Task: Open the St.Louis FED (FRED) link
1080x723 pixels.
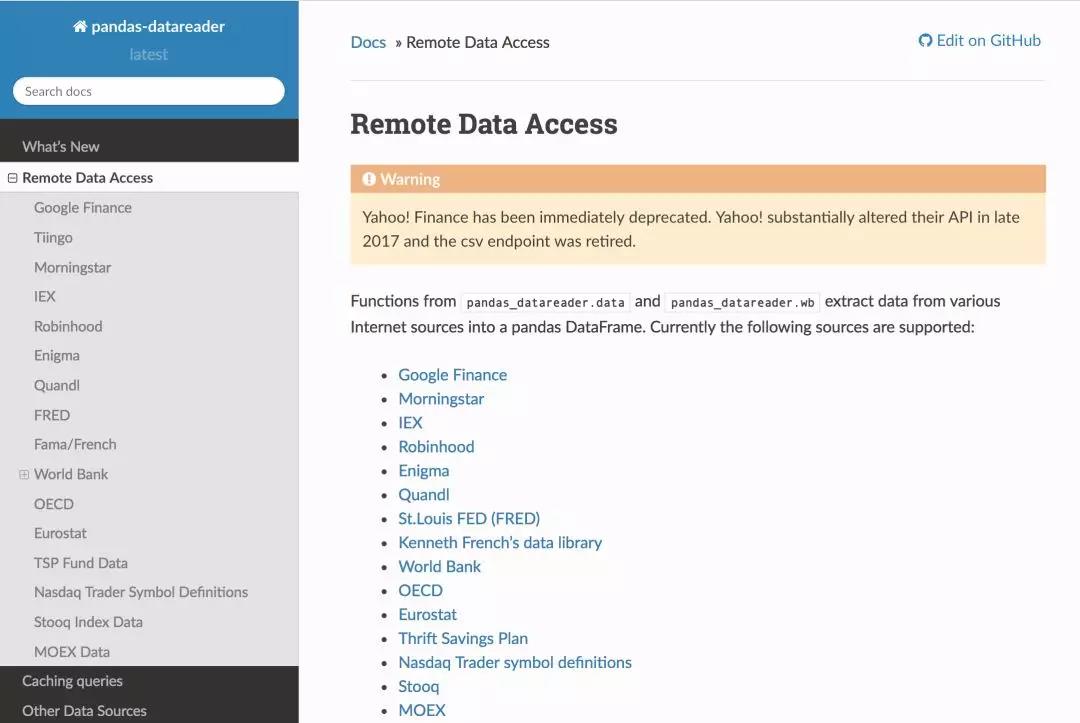Action: pos(469,518)
